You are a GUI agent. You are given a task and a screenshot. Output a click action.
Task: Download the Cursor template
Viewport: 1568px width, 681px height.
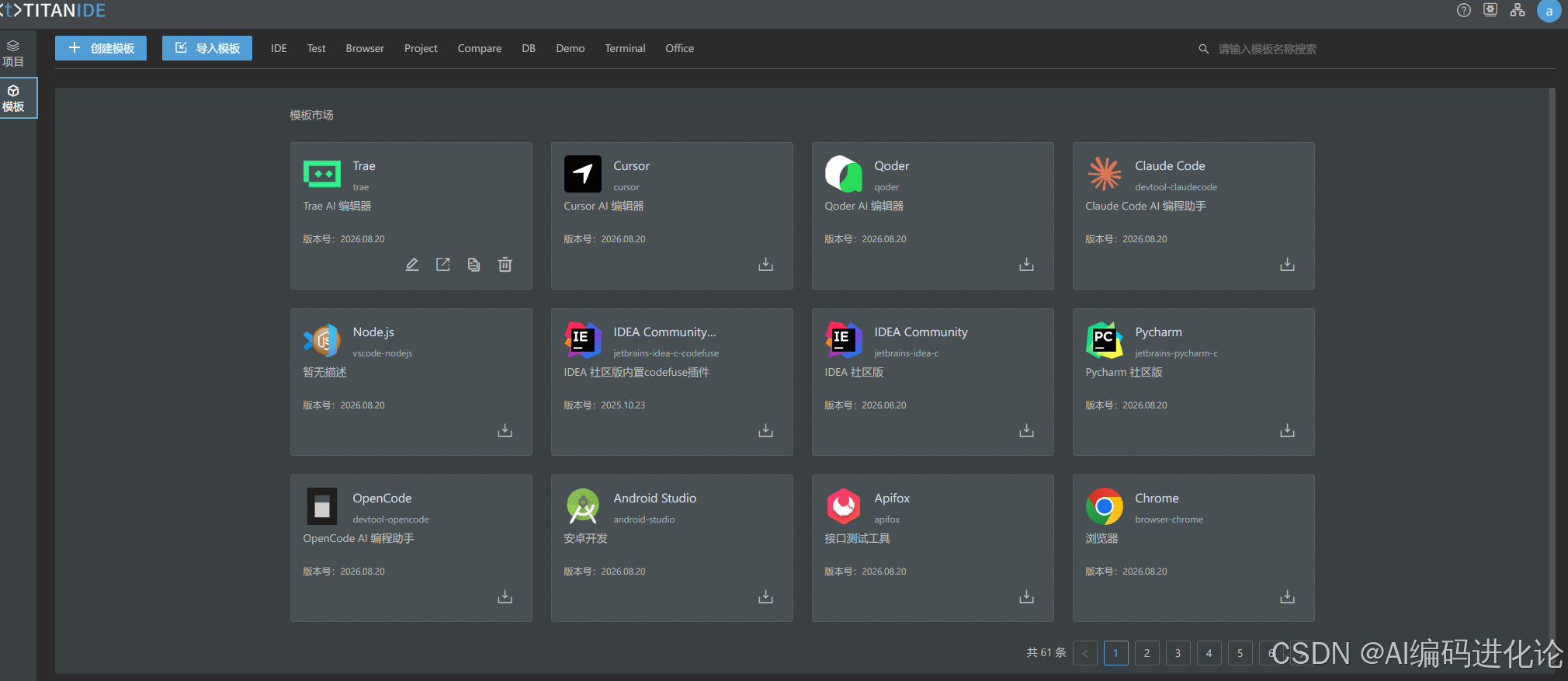point(766,265)
